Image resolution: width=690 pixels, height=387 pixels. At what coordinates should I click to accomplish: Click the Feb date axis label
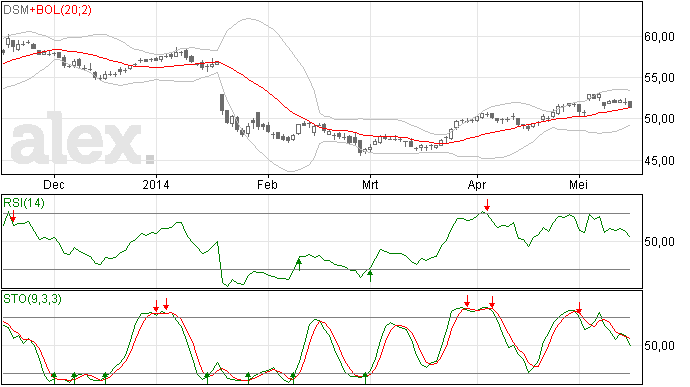(x=267, y=185)
